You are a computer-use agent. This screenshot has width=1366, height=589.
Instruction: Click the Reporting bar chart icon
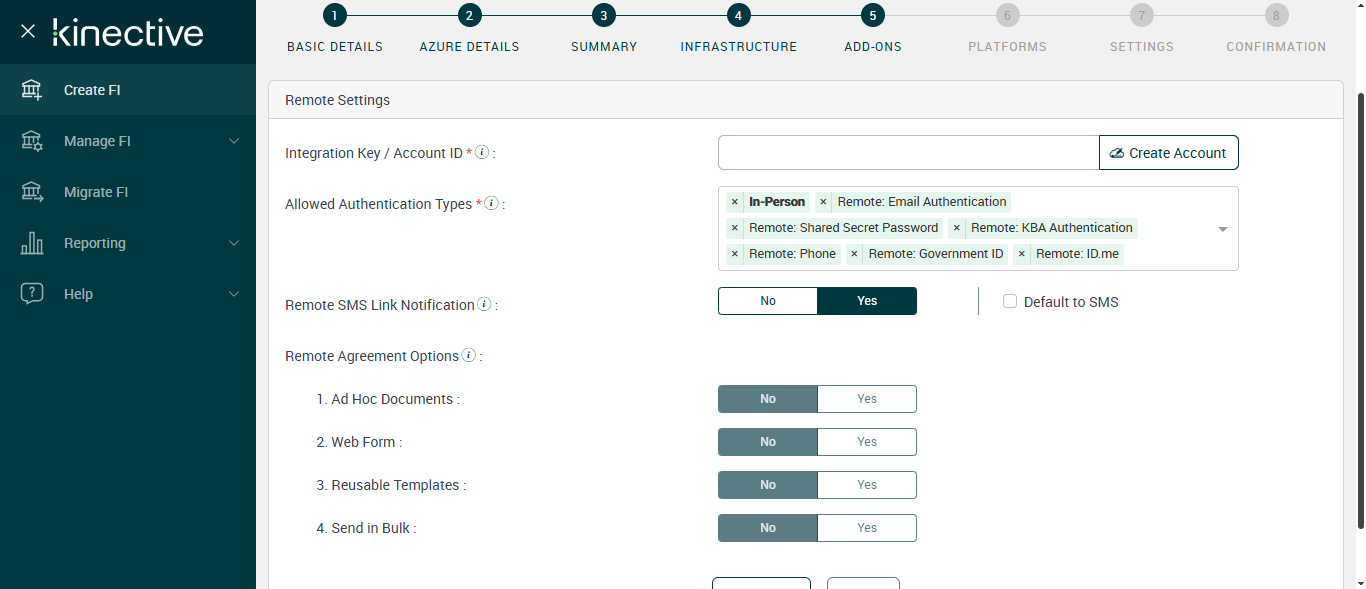(32, 243)
